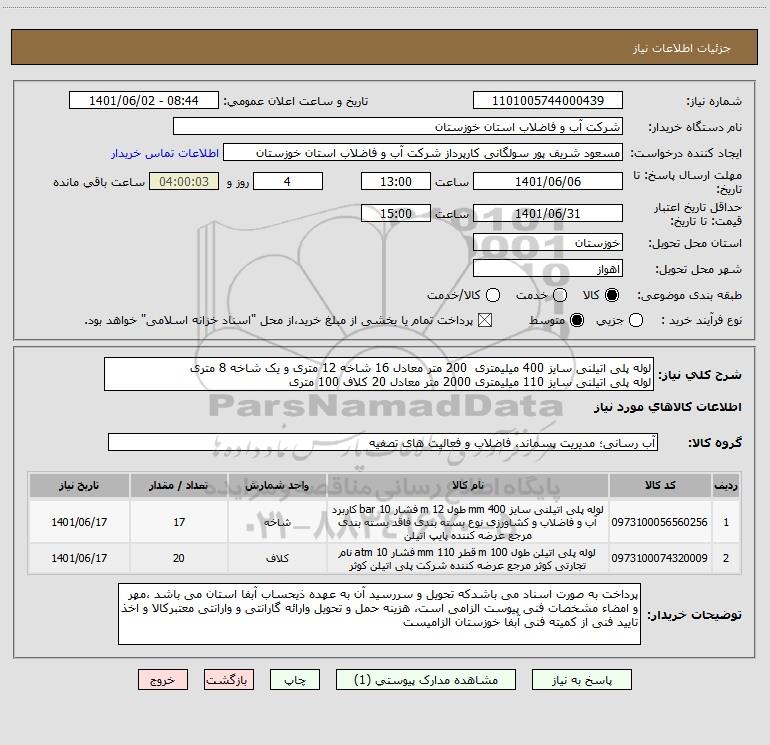Click the unit cell کلاف
The height and width of the screenshot is (745, 770).
pyautogui.click(x=277, y=558)
